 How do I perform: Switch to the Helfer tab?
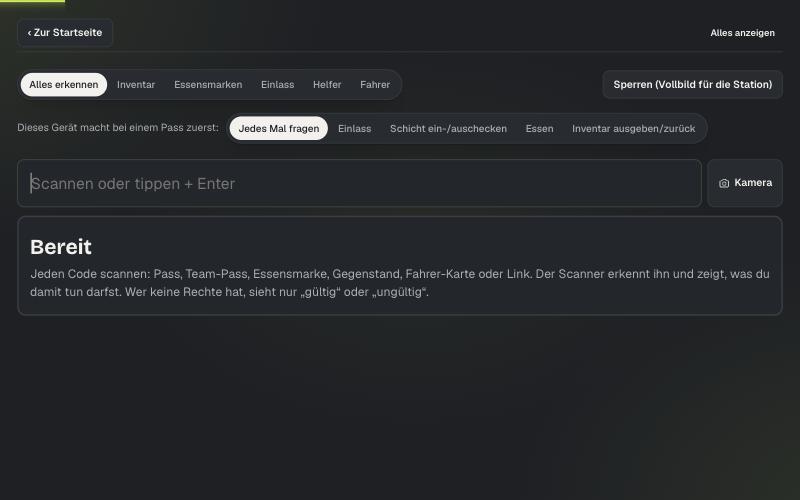click(327, 85)
